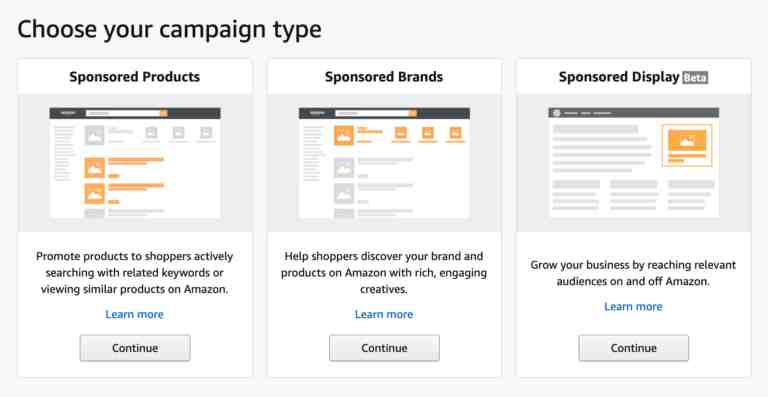The width and height of the screenshot is (768, 397).
Task: Click the large orange brand logo in Sponsored Brands preview
Action: click(x=344, y=135)
